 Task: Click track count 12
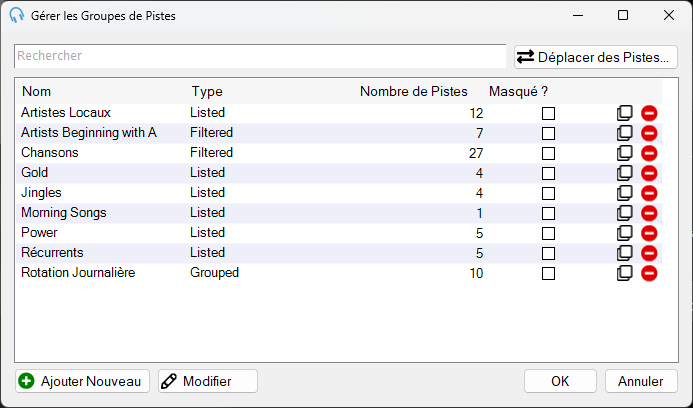(476, 114)
